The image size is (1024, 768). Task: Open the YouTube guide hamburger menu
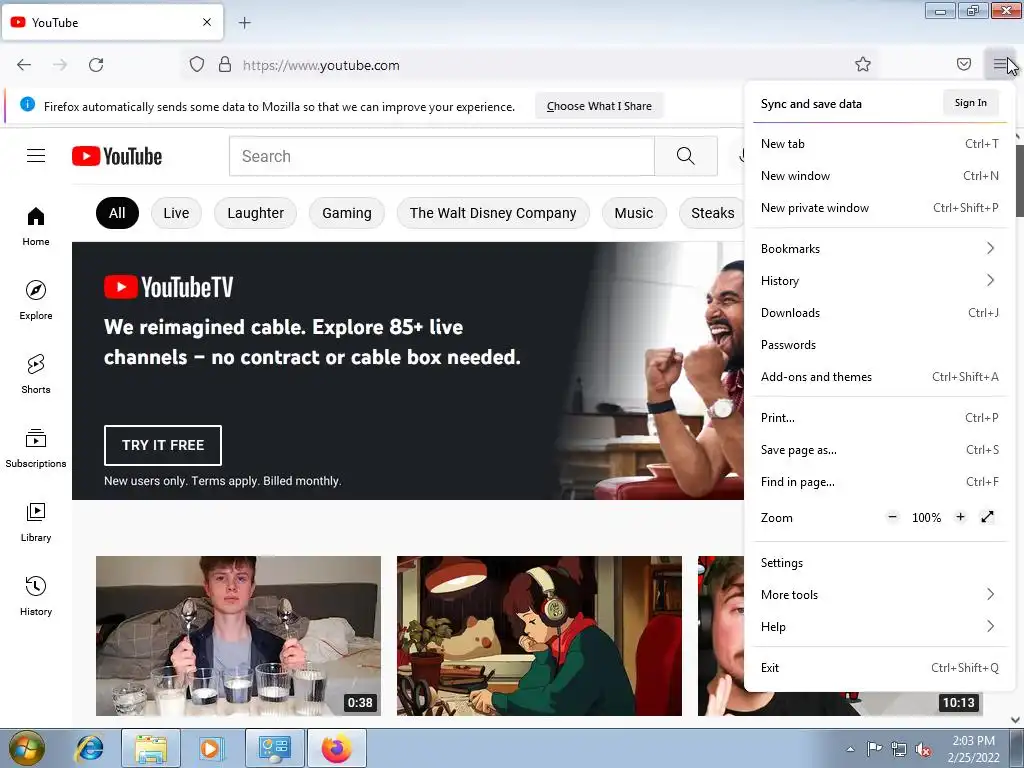(36, 155)
